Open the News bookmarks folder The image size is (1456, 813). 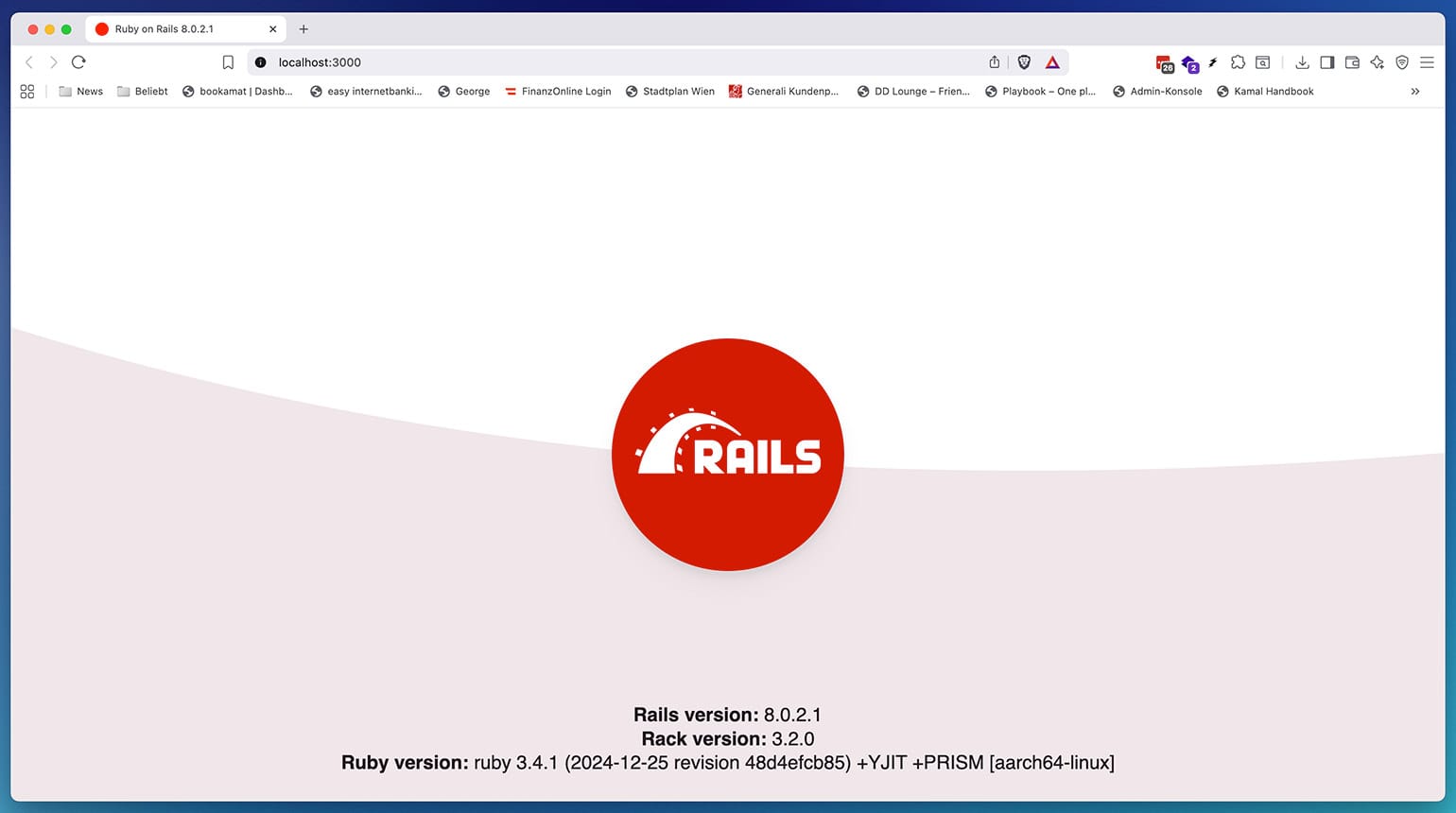80,92
